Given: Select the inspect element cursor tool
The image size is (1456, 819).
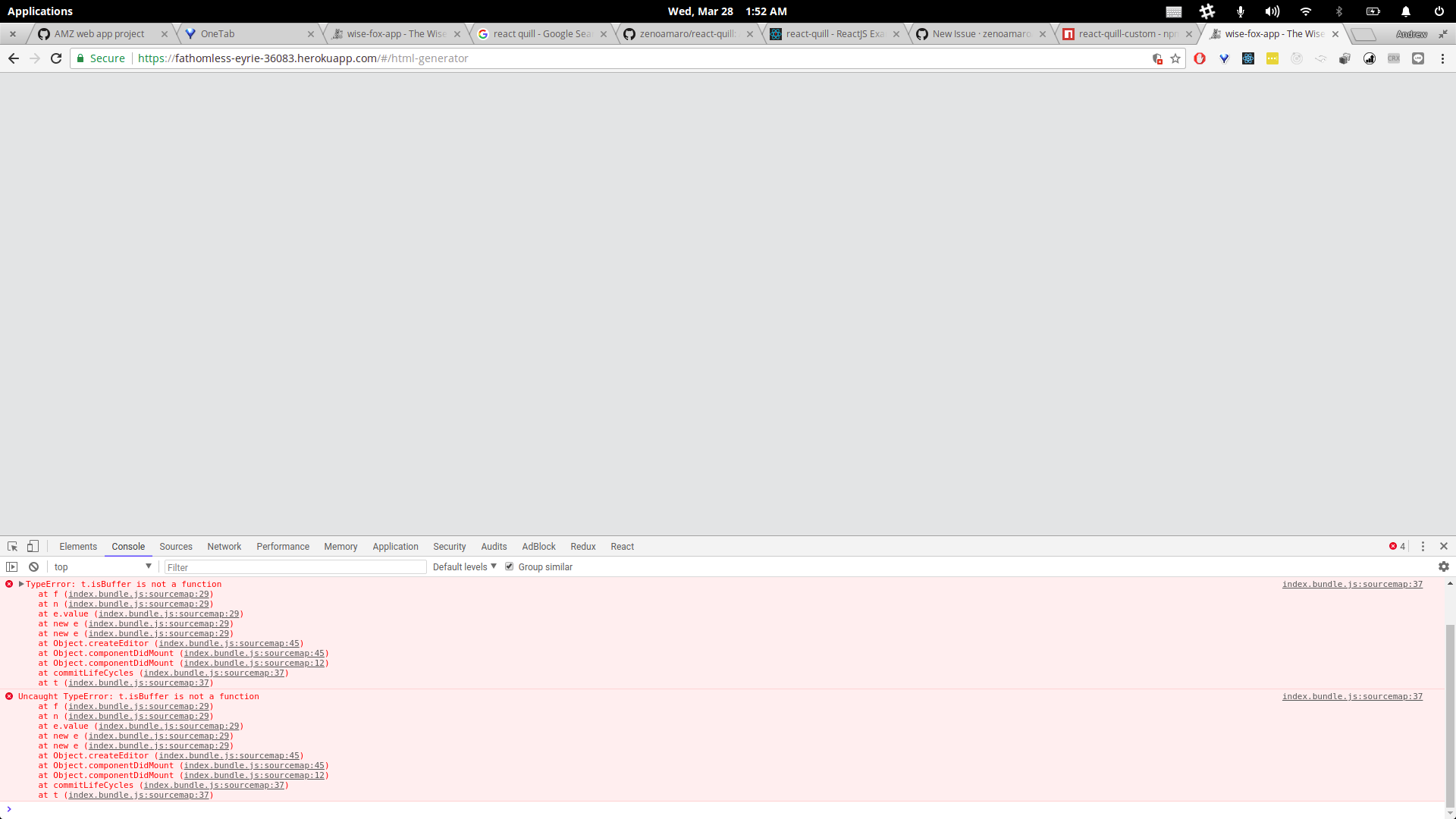Looking at the screenshot, I should tap(12, 546).
